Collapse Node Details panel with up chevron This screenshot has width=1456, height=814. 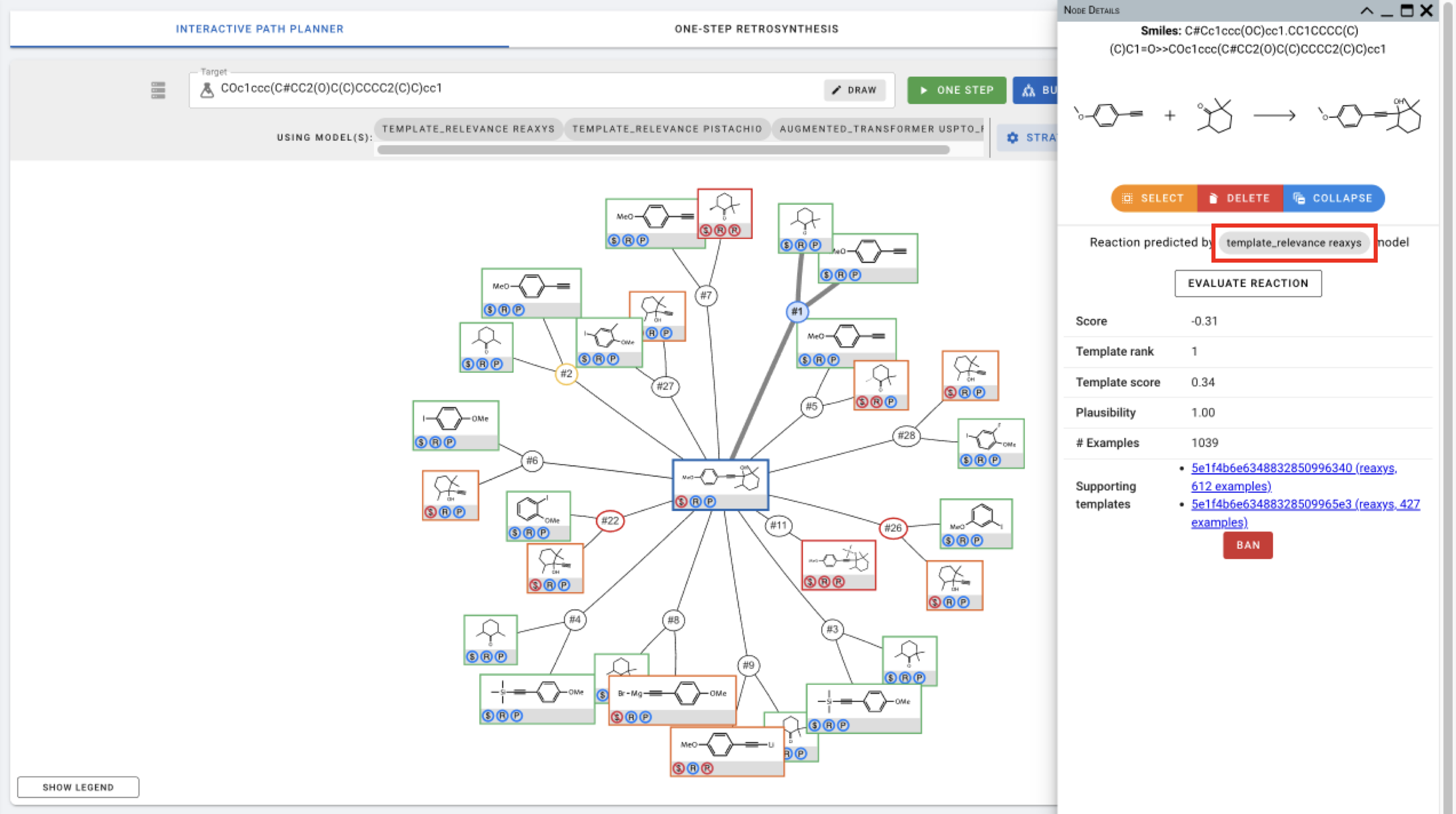coord(1367,10)
